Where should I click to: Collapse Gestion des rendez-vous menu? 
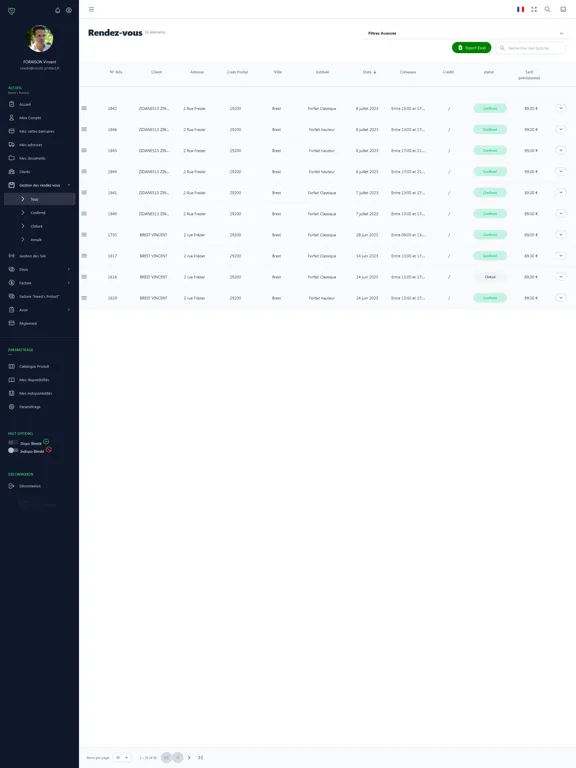pyautogui.click(x=39, y=185)
